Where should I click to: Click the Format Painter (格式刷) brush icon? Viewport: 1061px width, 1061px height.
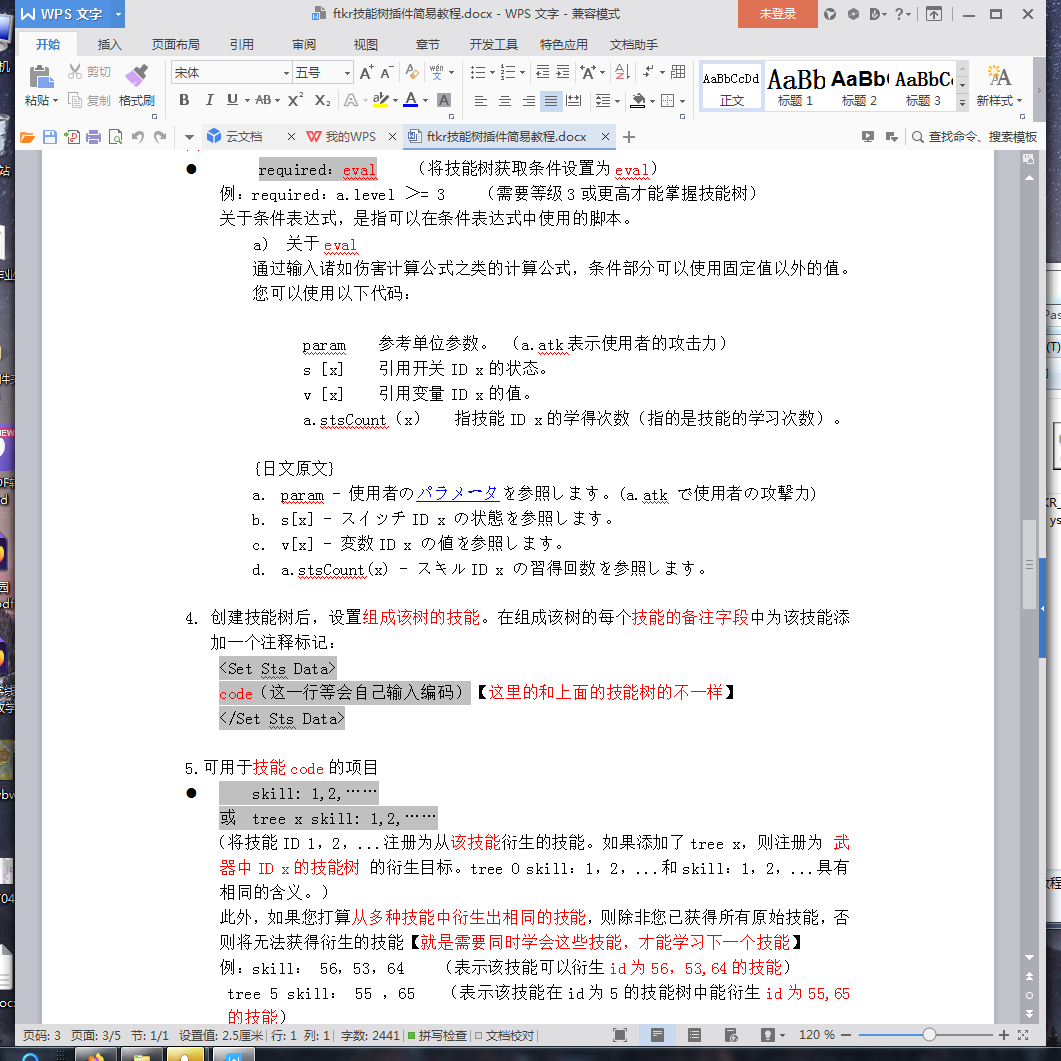point(136,75)
